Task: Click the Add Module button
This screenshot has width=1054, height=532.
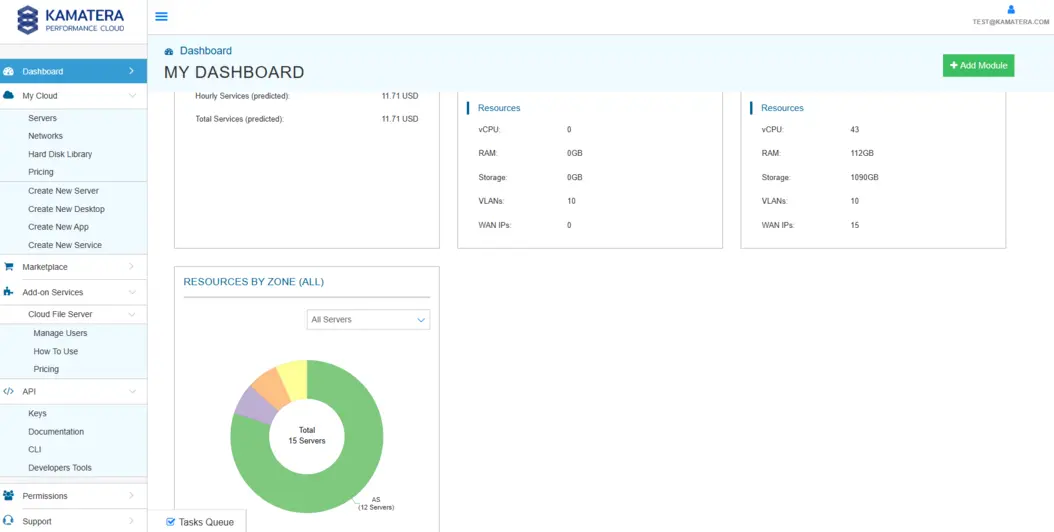Action: (x=978, y=66)
